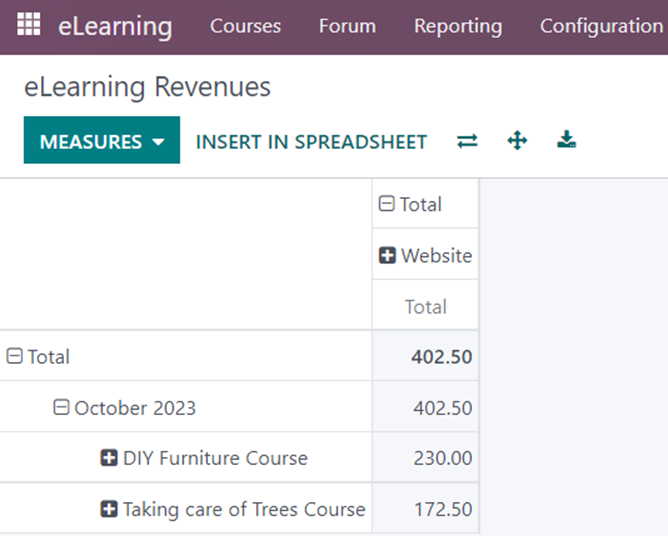Collapse the Total row group
Screen dimensions: 668x536
(x=15, y=357)
